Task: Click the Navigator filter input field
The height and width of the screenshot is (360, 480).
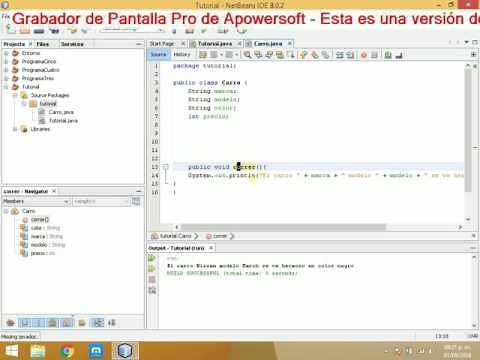Action: click(x=100, y=201)
